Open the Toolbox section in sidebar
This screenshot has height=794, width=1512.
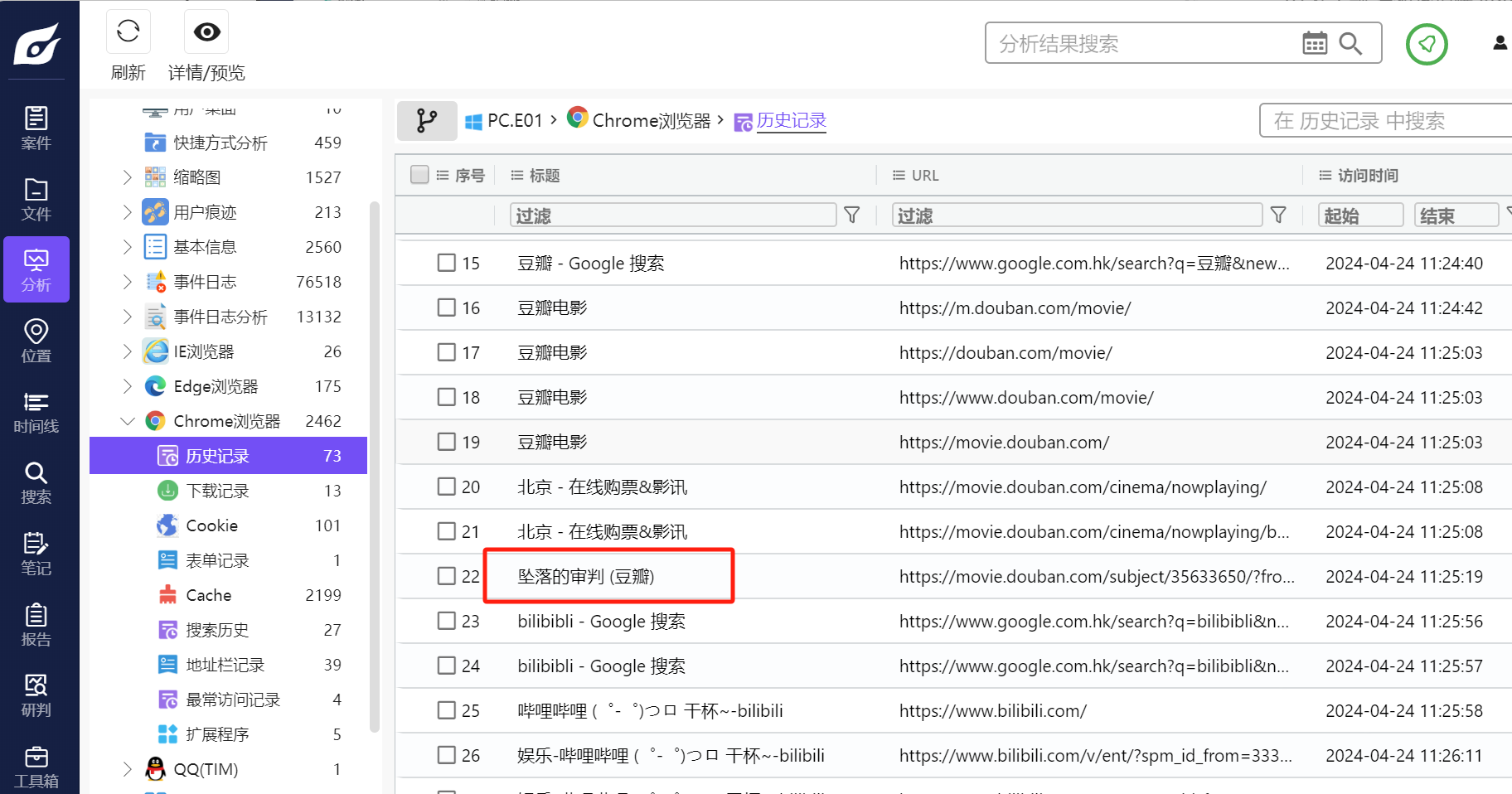(x=36, y=767)
